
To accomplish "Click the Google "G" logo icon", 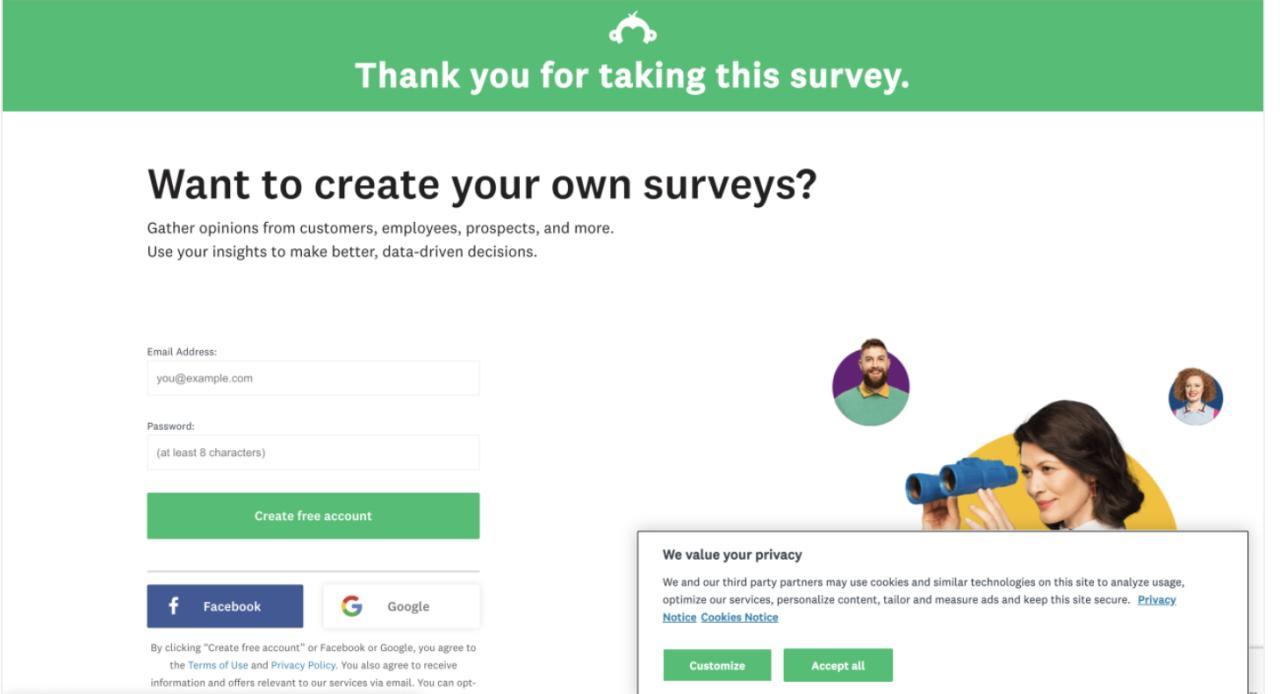I will [x=351, y=606].
